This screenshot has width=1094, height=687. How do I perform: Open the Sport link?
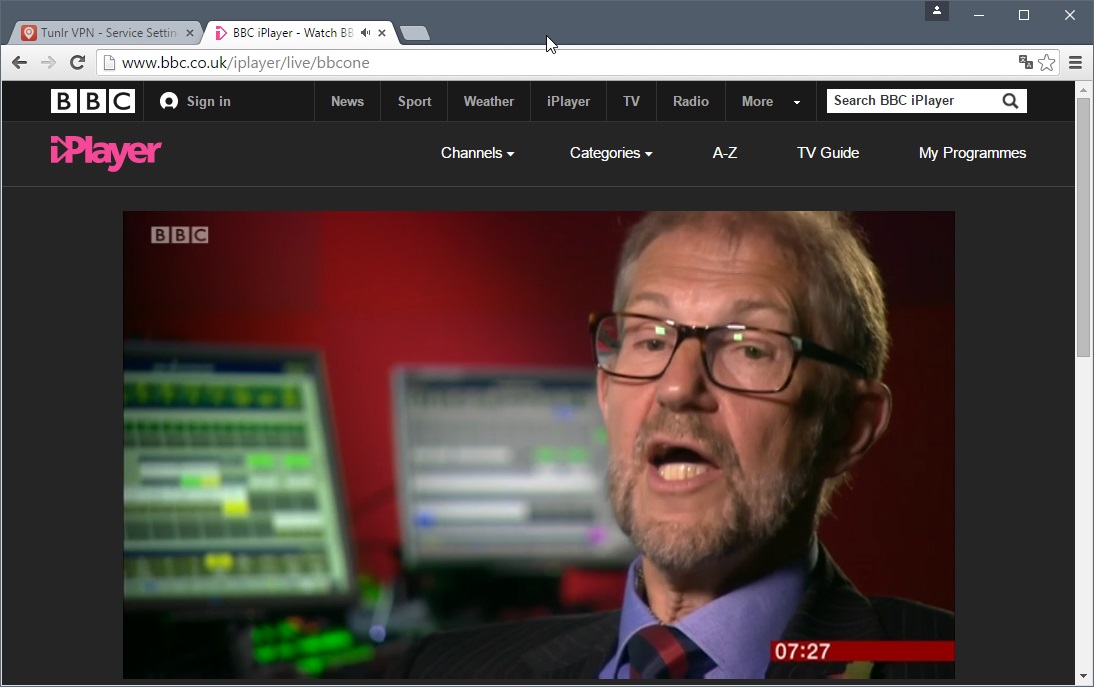[414, 101]
